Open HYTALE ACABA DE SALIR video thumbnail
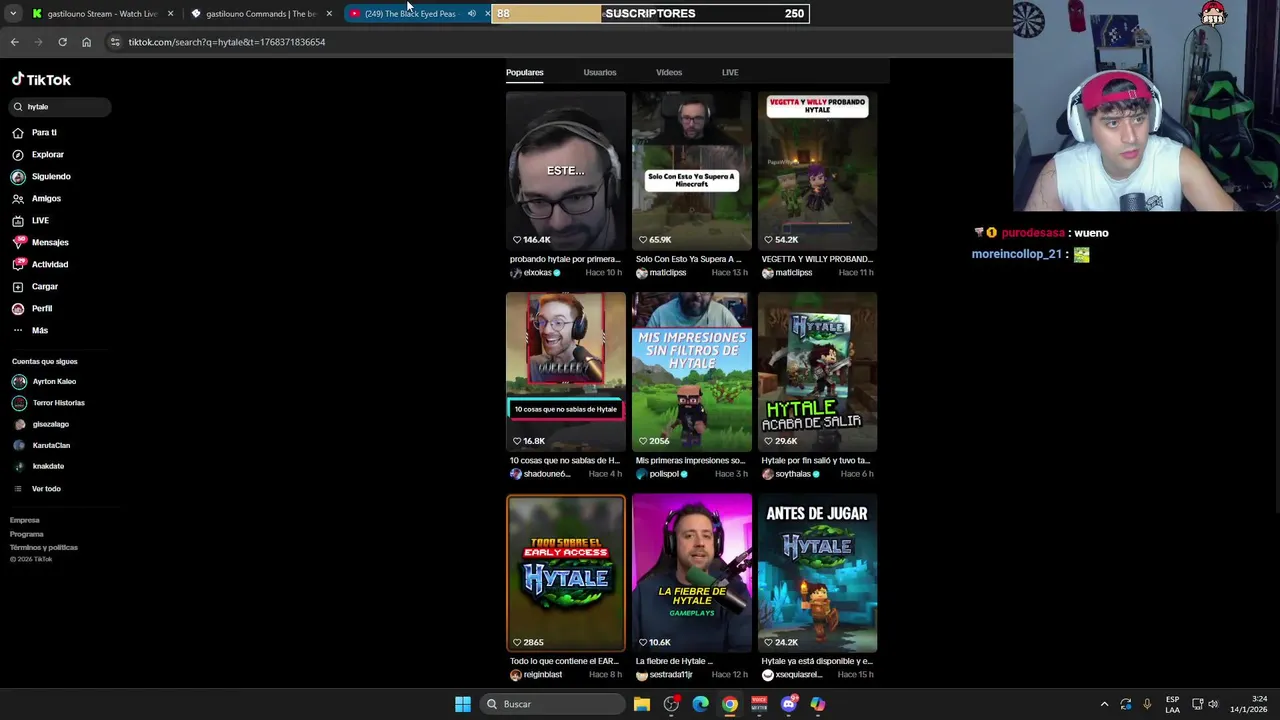Screen dimensions: 1280x720 click(x=818, y=372)
